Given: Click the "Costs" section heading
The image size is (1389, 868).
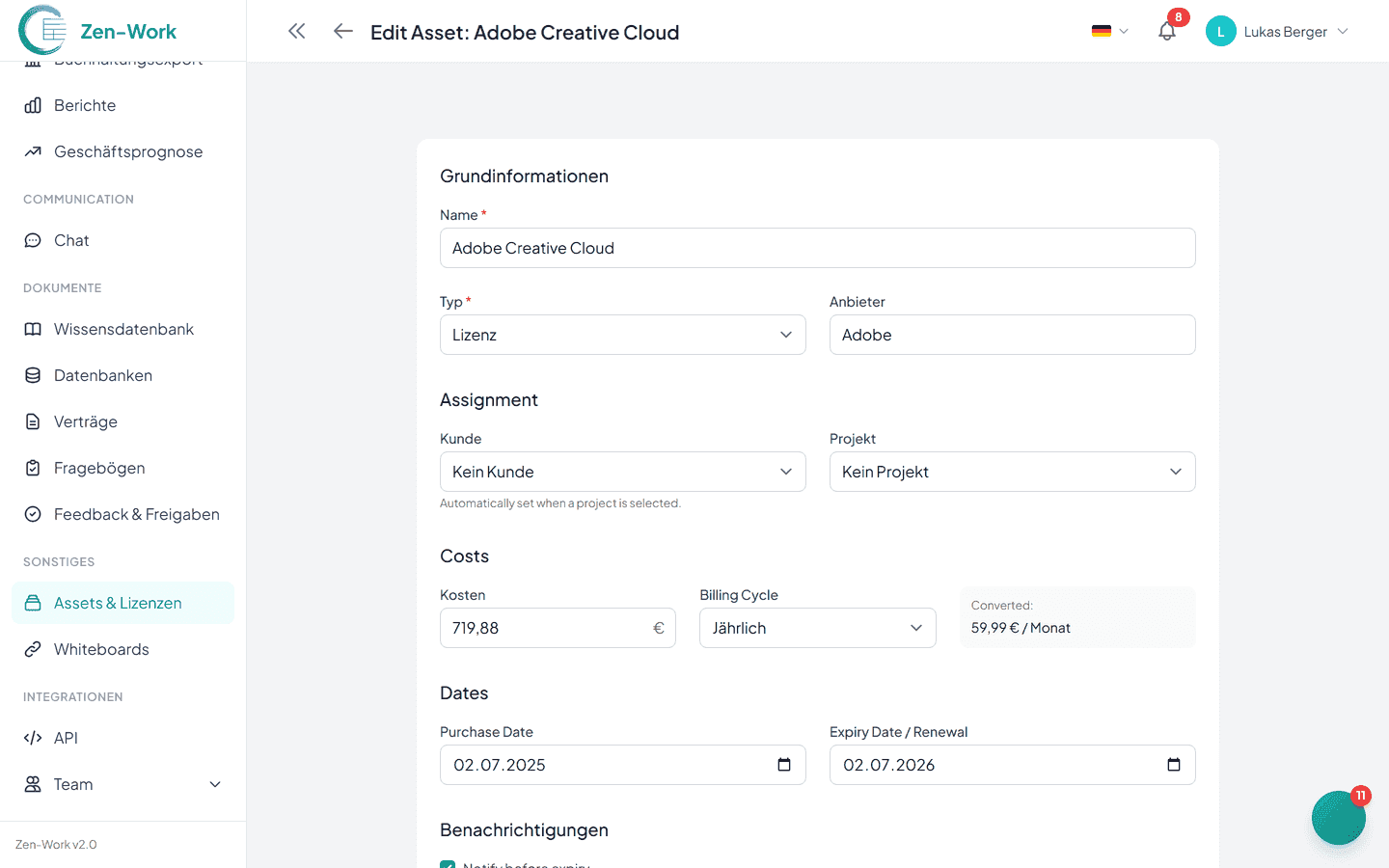Looking at the screenshot, I should click(464, 556).
